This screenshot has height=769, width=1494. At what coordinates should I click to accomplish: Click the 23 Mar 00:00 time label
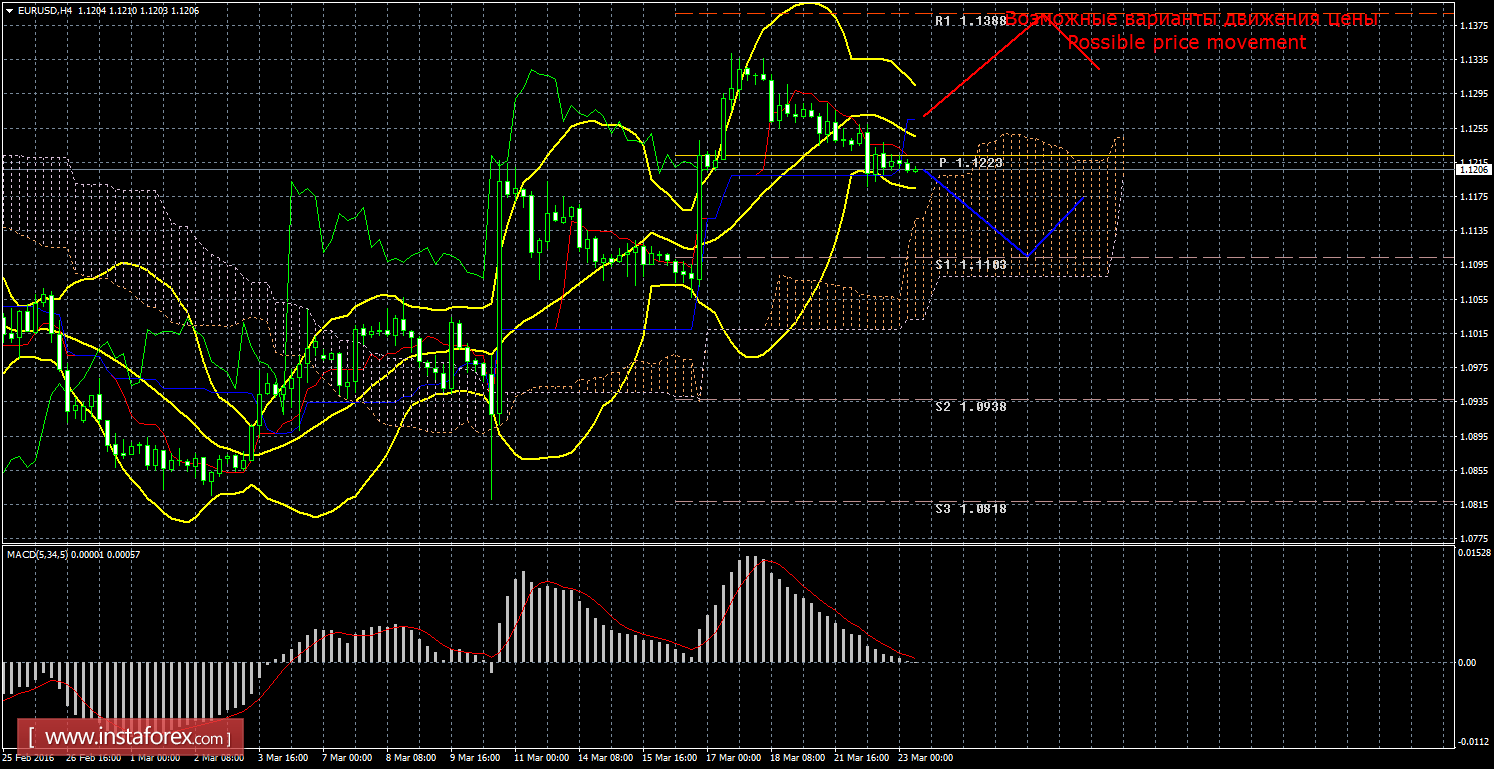tap(926, 757)
